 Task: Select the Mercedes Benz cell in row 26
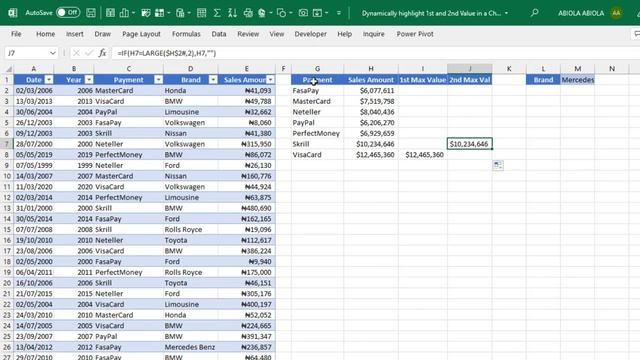pos(190,347)
